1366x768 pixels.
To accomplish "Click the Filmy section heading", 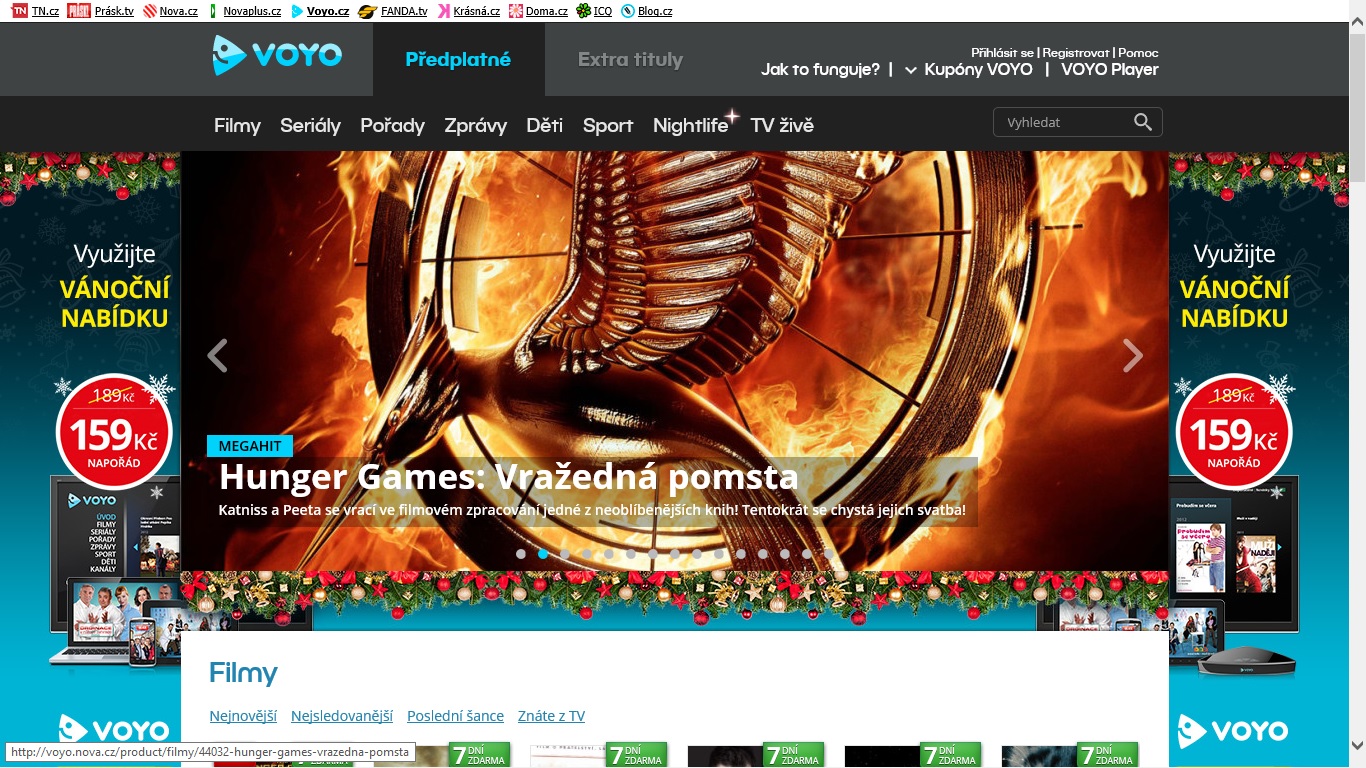I will coord(243,673).
